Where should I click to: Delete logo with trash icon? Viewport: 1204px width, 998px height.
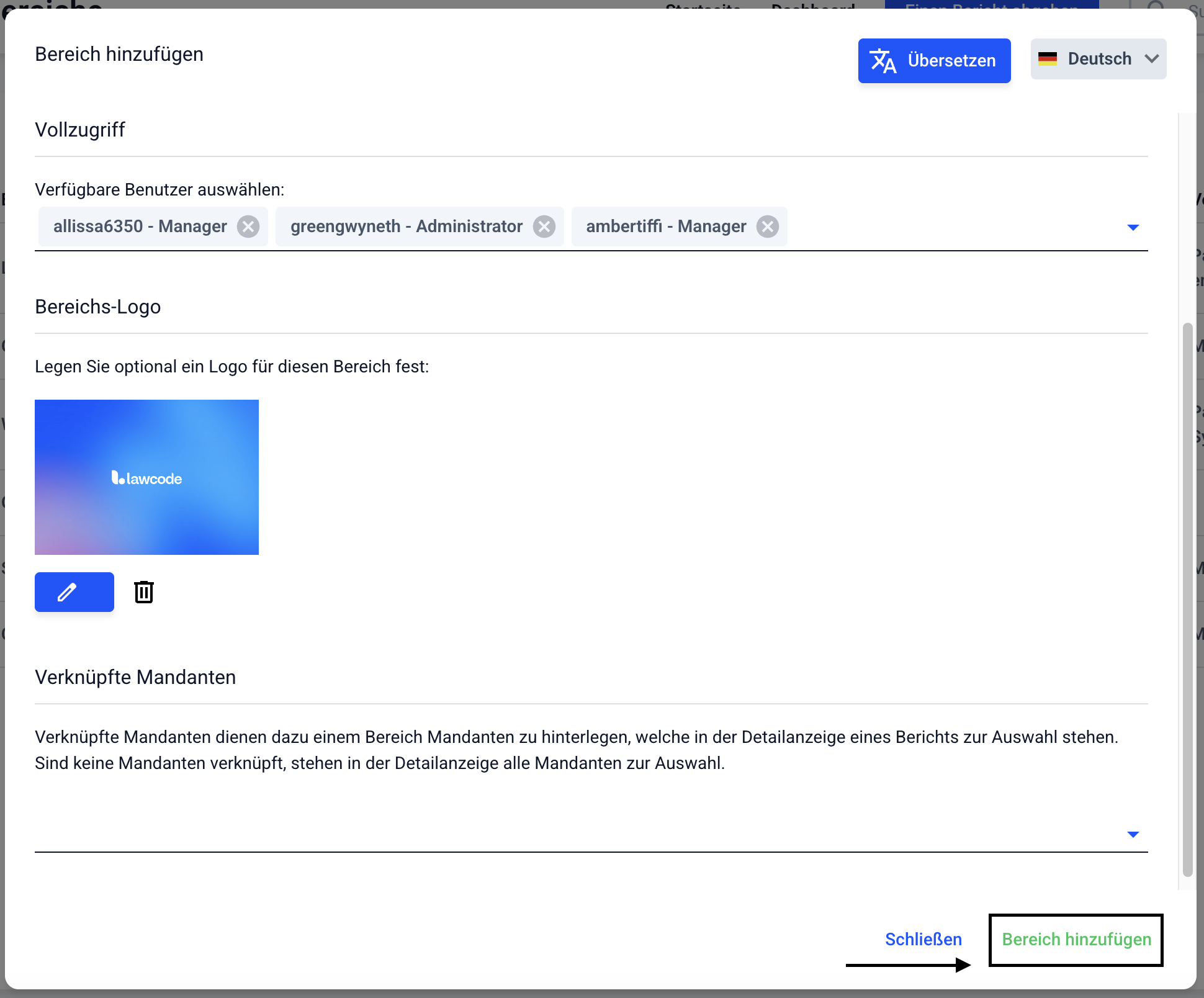(144, 592)
